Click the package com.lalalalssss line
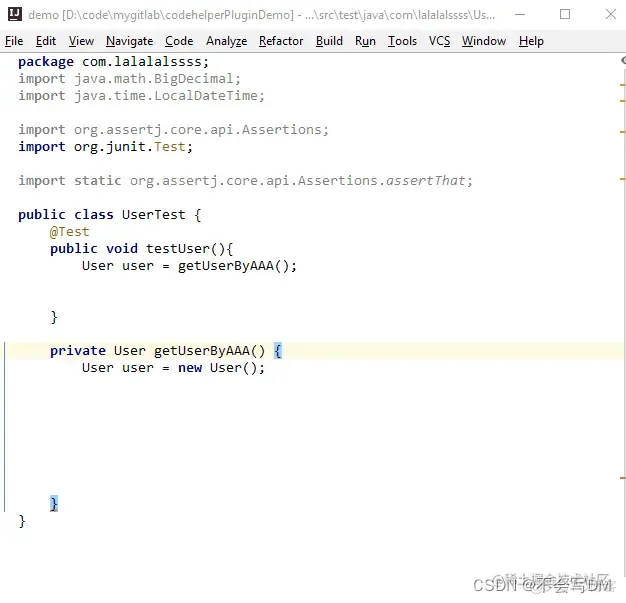The width and height of the screenshot is (626, 603). coord(113,62)
